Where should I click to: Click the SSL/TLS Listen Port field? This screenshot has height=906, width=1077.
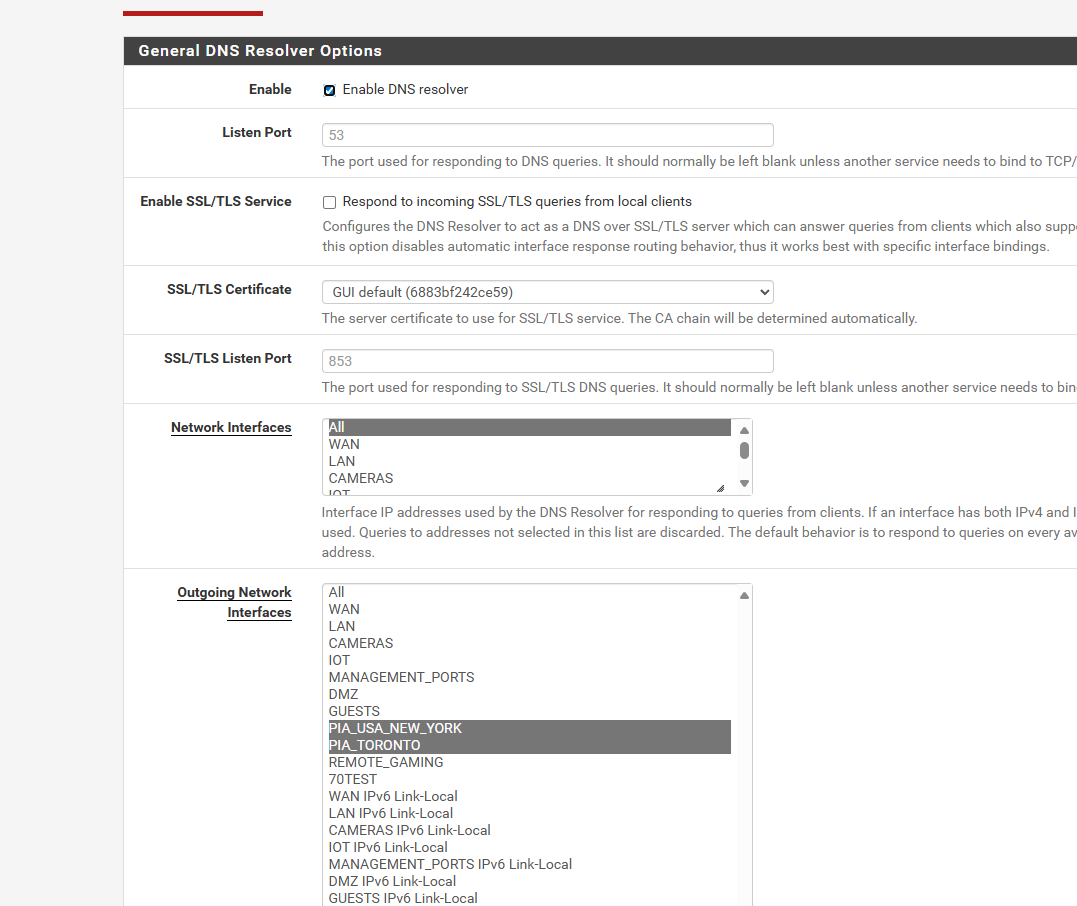coord(547,361)
